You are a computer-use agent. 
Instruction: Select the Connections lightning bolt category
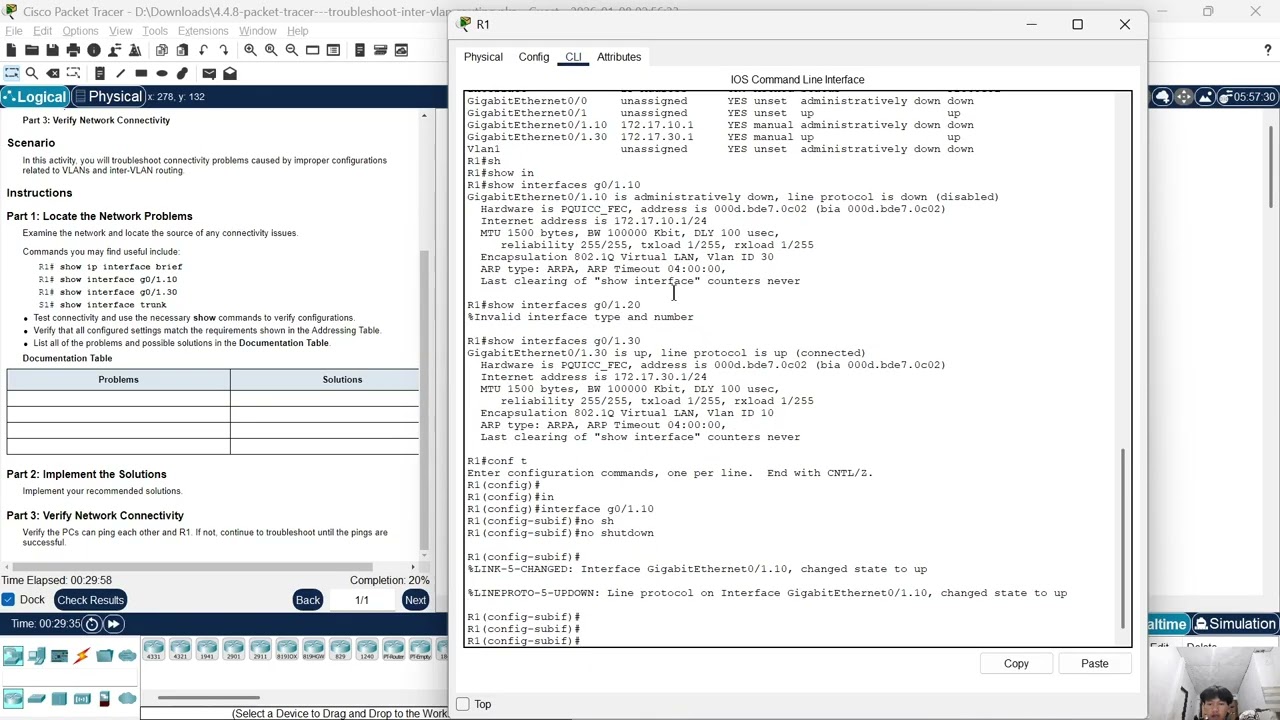[x=82, y=656]
